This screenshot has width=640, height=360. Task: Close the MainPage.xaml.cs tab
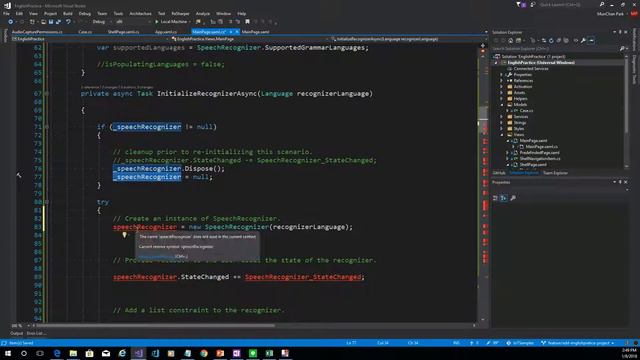[237, 32]
